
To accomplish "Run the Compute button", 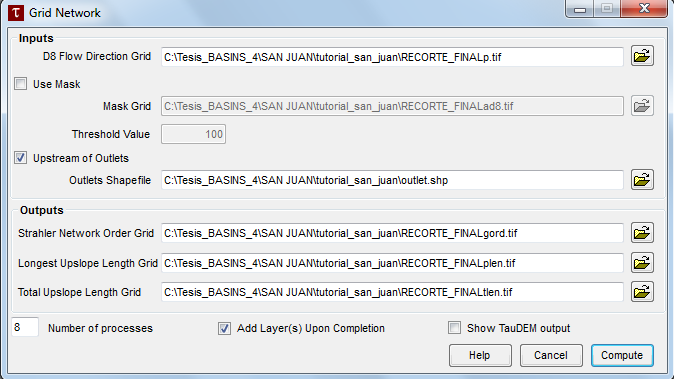I will tap(622, 355).
